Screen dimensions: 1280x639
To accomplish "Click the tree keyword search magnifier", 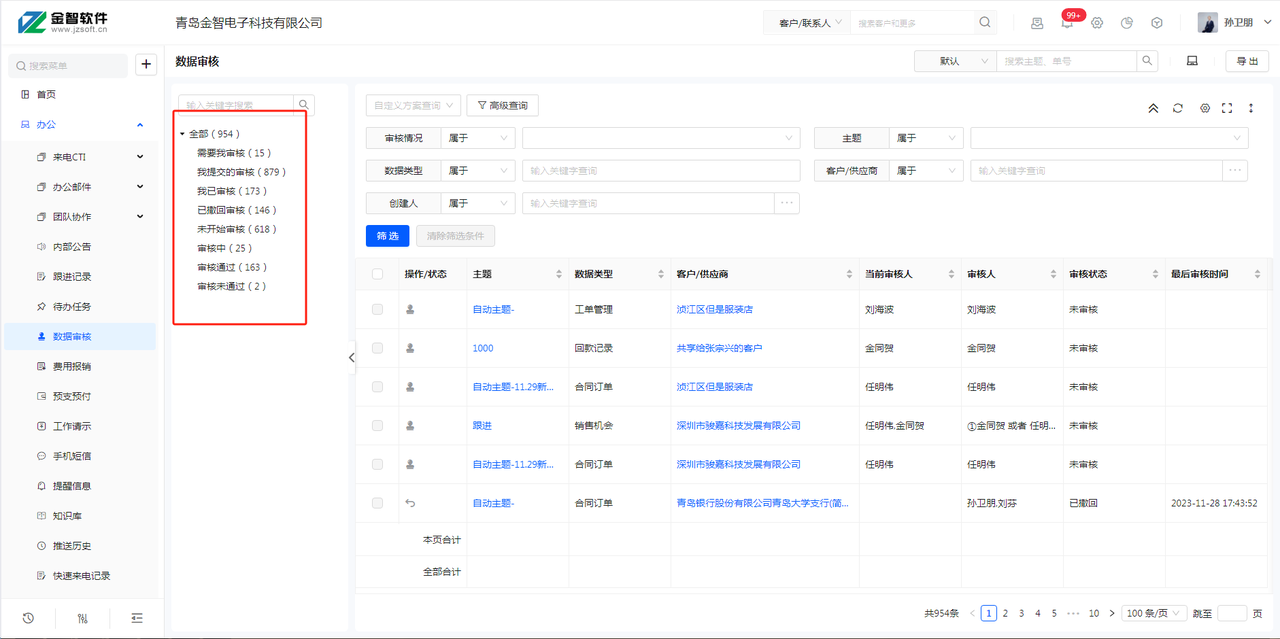I will (x=304, y=105).
